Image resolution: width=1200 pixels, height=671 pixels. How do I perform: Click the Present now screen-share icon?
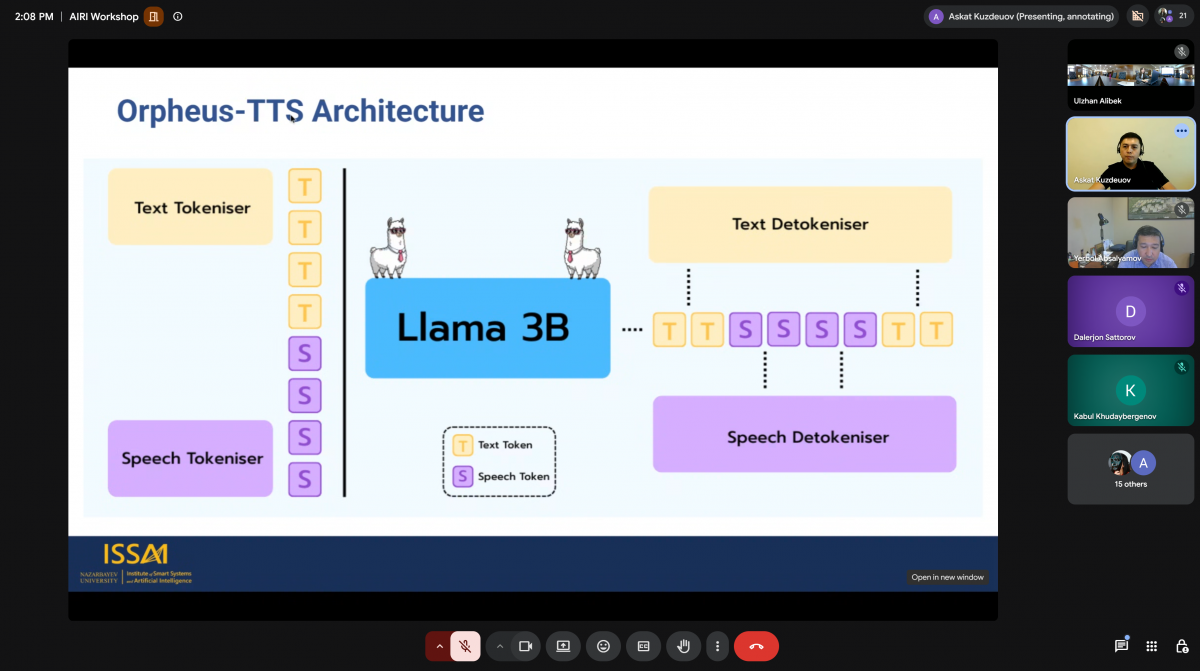[563, 646]
